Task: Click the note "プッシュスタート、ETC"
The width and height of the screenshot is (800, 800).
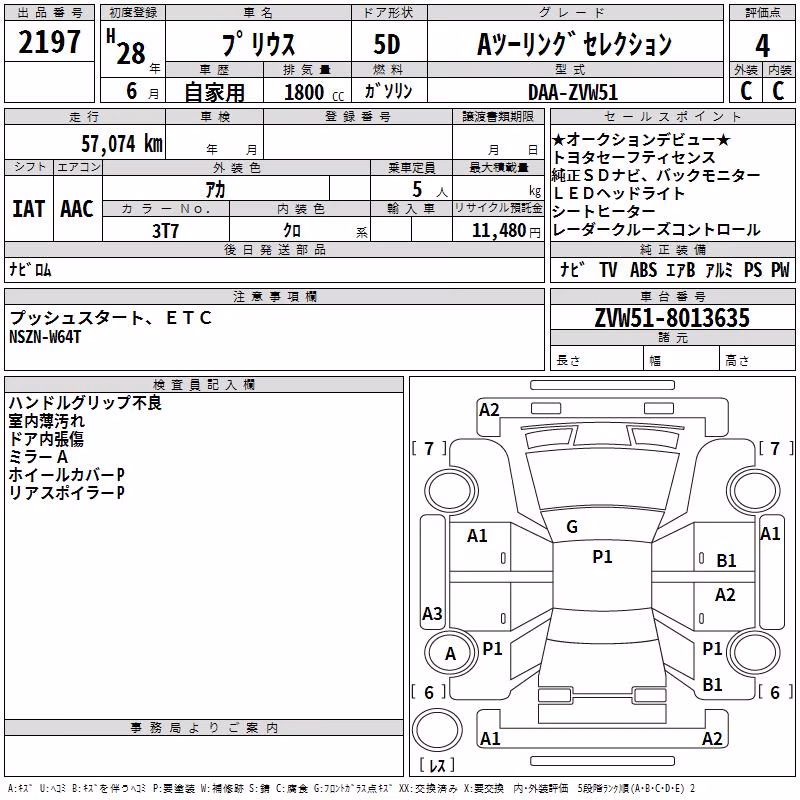Action: (111, 317)
